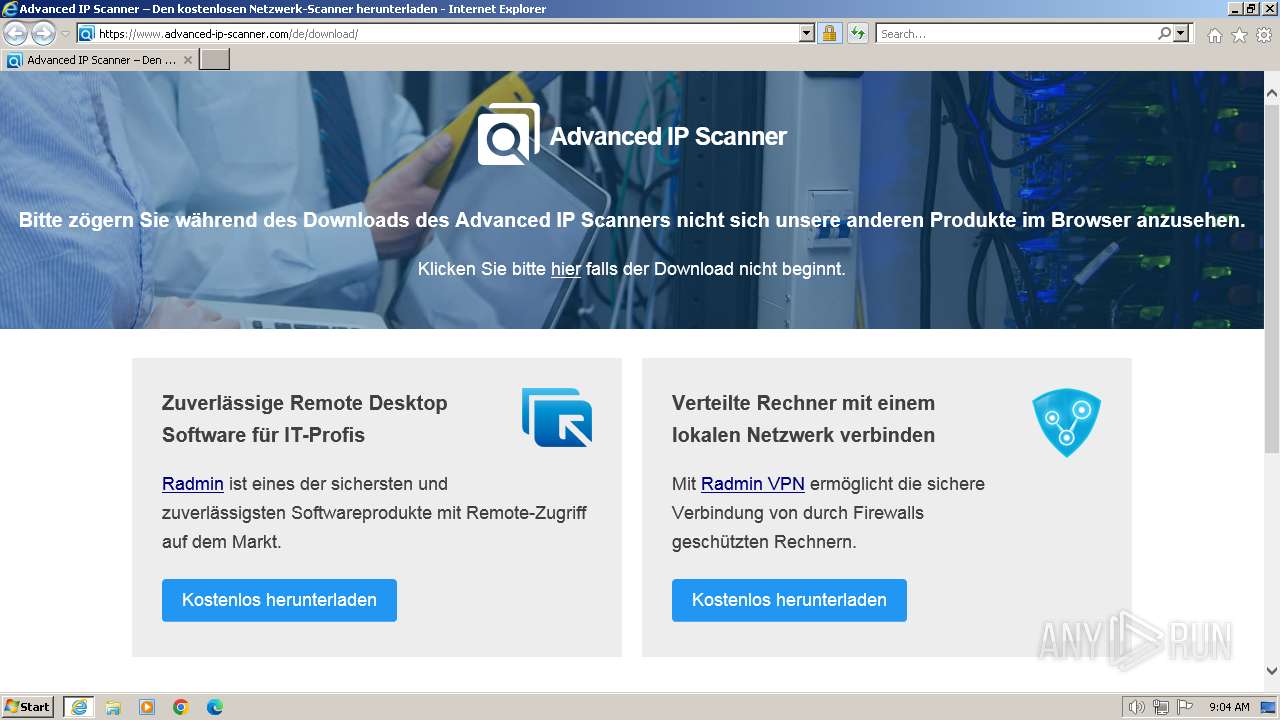This screenshot has width=1280, height=720.
Task: Close the Advanced IP Scanner tab
Action: [x=187, y=60]
